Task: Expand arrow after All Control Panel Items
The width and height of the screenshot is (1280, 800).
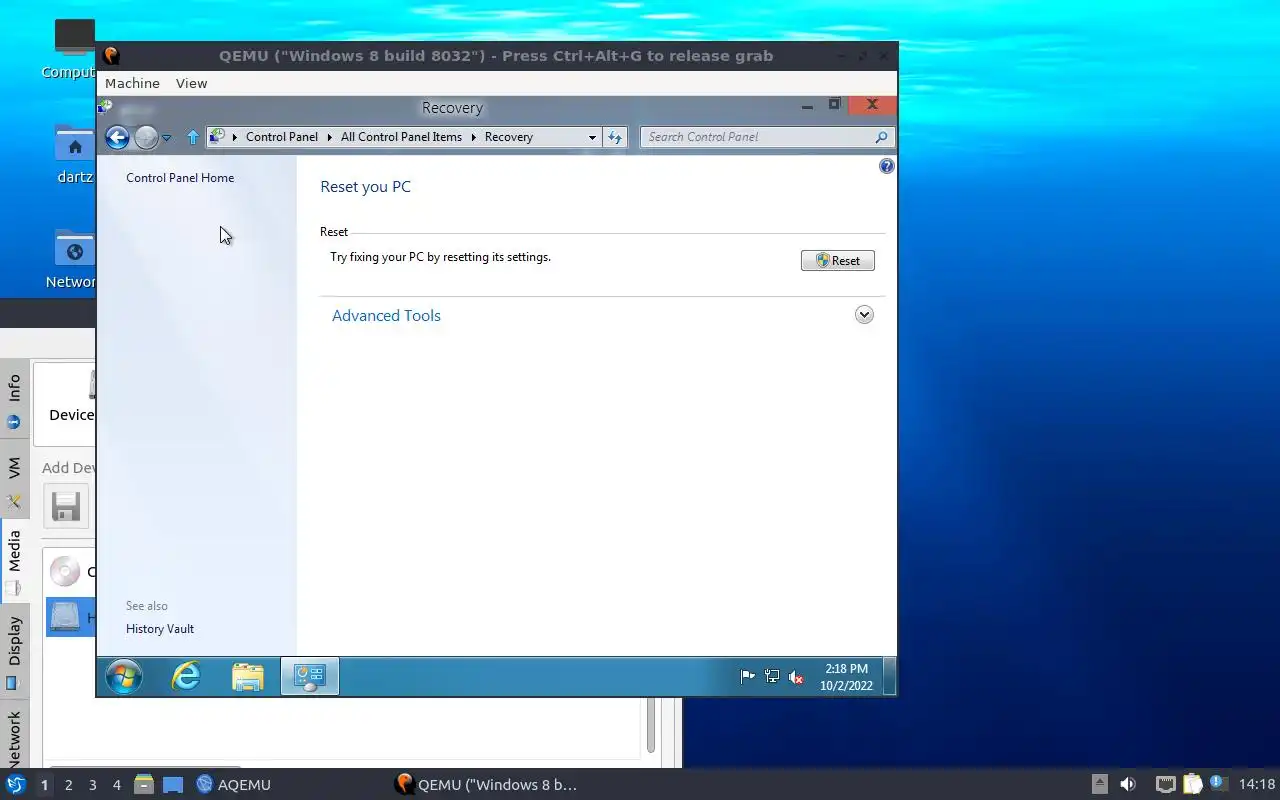Action: click(x=474, y=137)
